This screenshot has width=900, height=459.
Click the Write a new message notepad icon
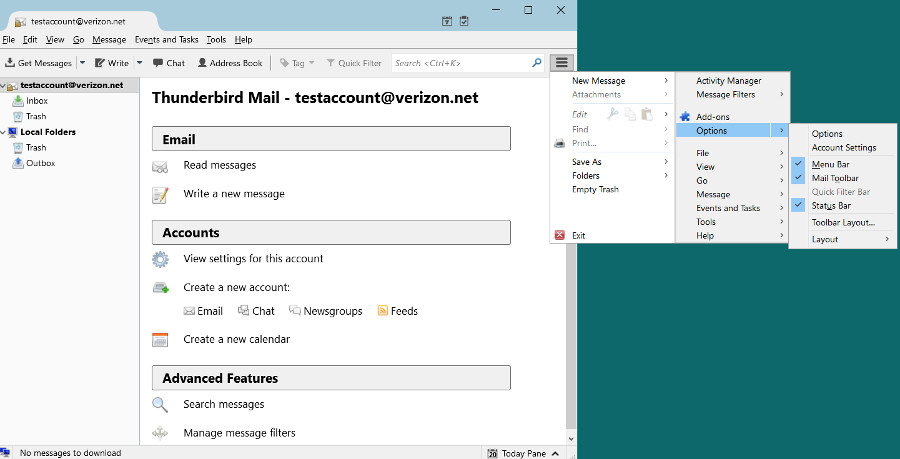click(160, 195)
